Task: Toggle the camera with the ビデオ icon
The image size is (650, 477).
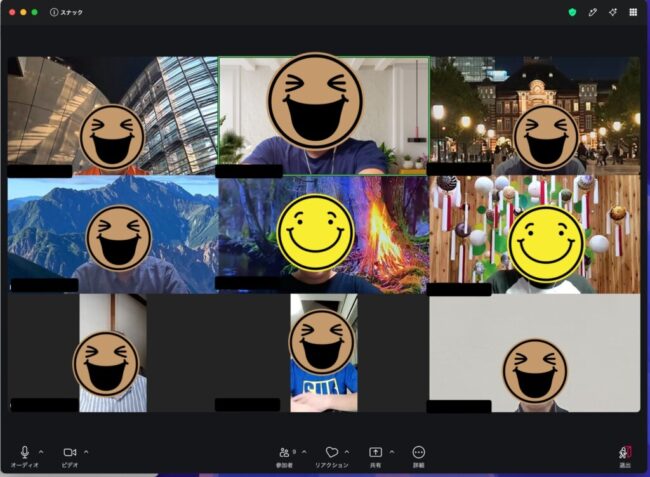Action: point(70,453)
